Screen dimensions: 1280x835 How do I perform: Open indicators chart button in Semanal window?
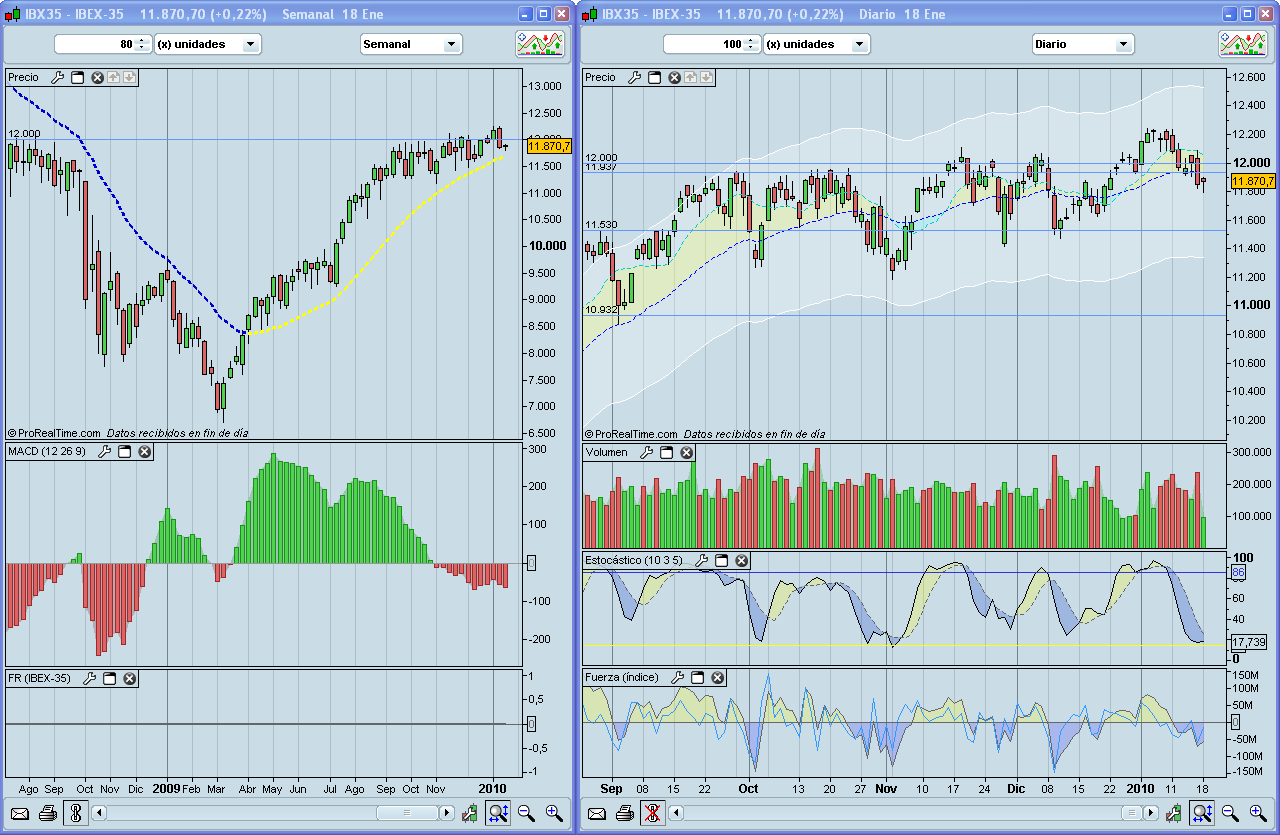point(540,44)
